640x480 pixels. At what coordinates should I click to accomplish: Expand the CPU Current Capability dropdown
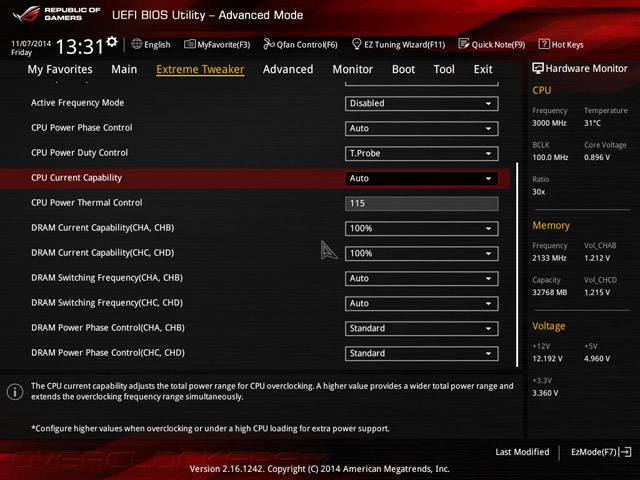point(421,178)
